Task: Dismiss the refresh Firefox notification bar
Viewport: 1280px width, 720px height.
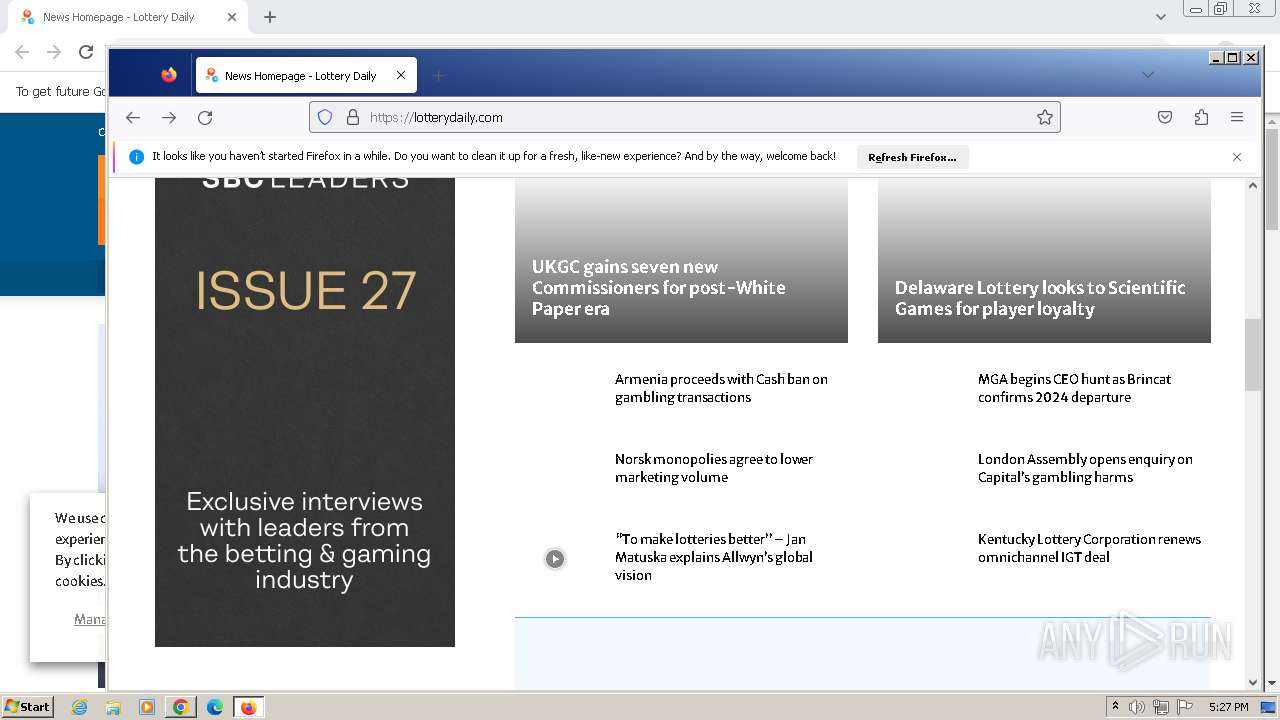Action: [x=1237, y=157]
